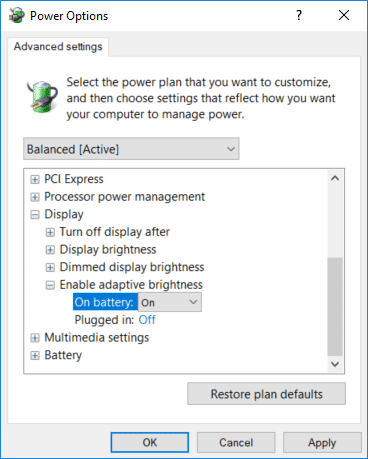This screenshot has height=459, width=368.
Task: Click Restore plan defaults button
Action: (x=266, y=394)
